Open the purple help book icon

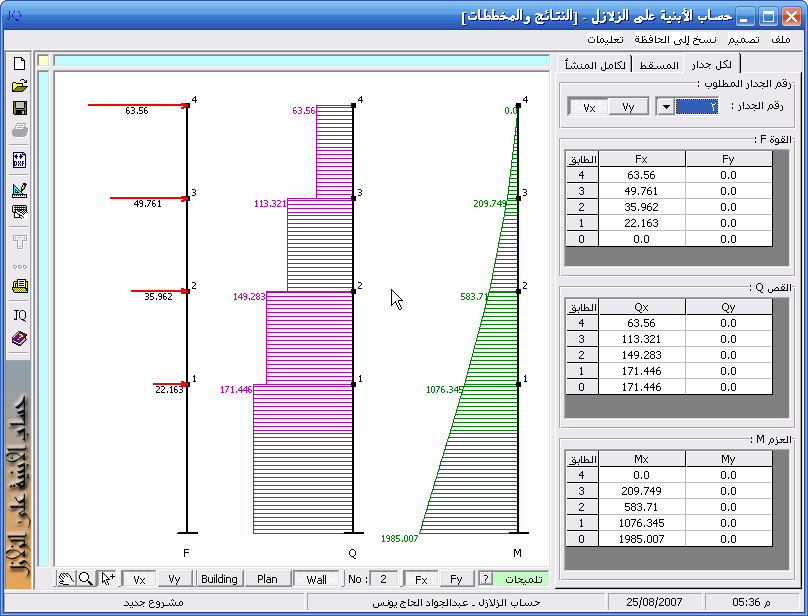[19, 339]
